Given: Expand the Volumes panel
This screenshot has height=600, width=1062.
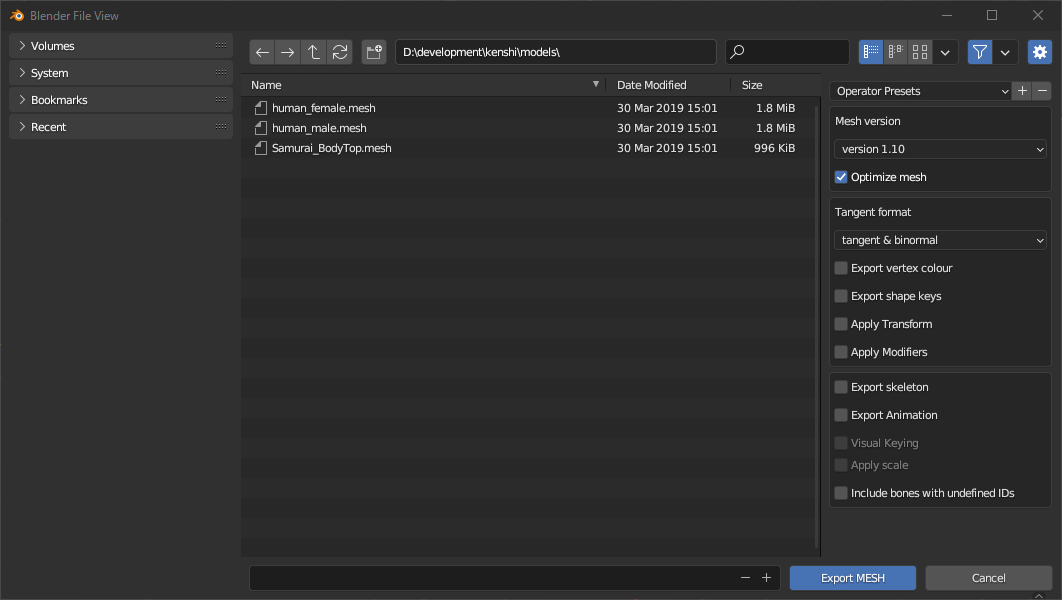Looking at the screenshot, I should (x=121, y=46).
